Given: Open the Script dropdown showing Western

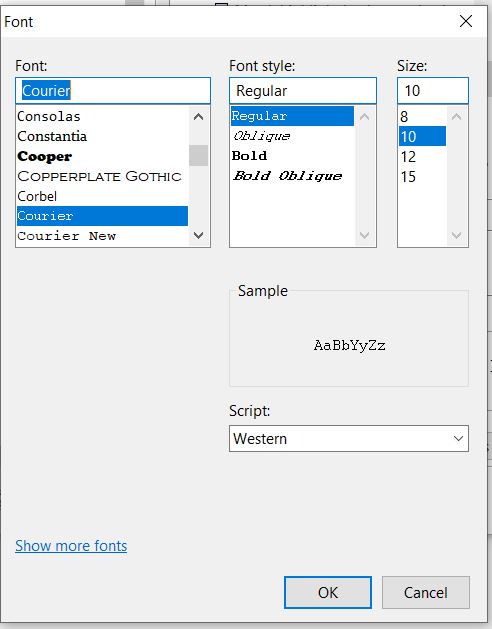Looking at the screenshot, I should click(x=349, y=438).
